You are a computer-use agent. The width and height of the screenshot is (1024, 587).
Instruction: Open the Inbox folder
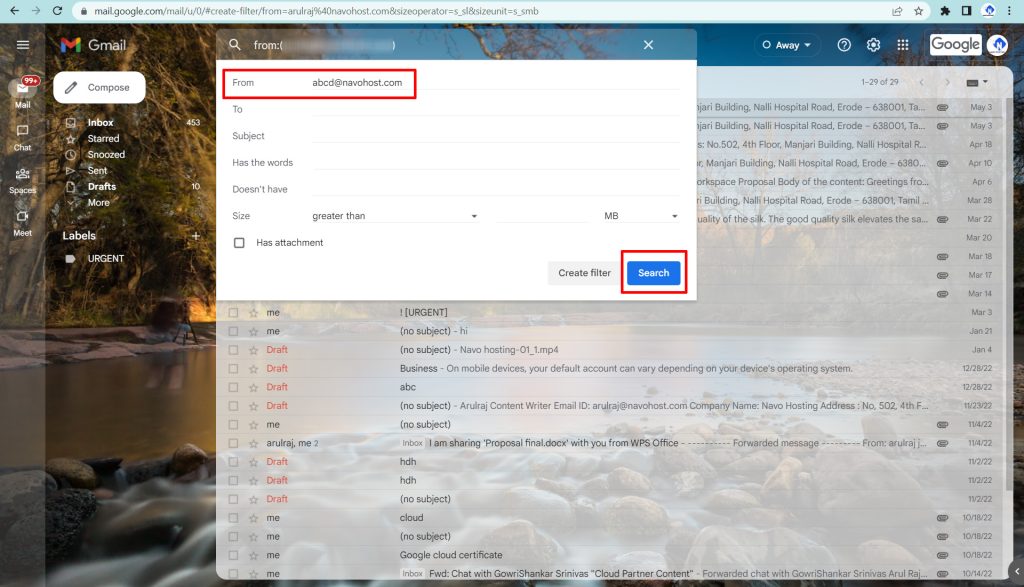pos(100,123)
